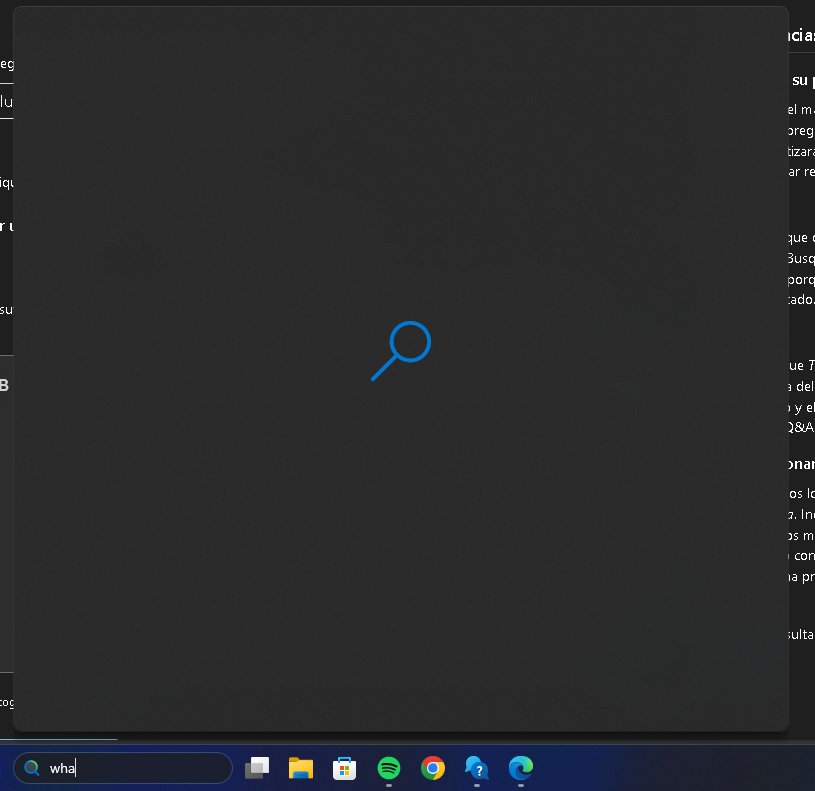Launch Microsoft Store from the taskbar
815x791 pixels.
click(344, 768)
